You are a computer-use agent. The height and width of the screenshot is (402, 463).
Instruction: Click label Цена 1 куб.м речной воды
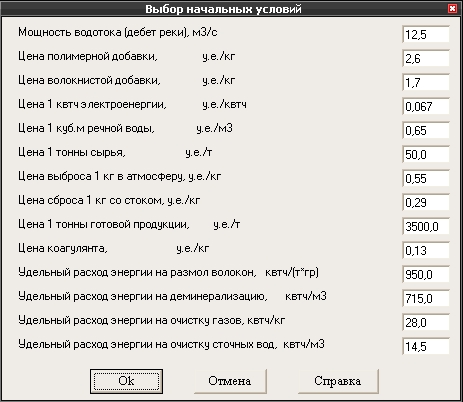pos(86,129)
